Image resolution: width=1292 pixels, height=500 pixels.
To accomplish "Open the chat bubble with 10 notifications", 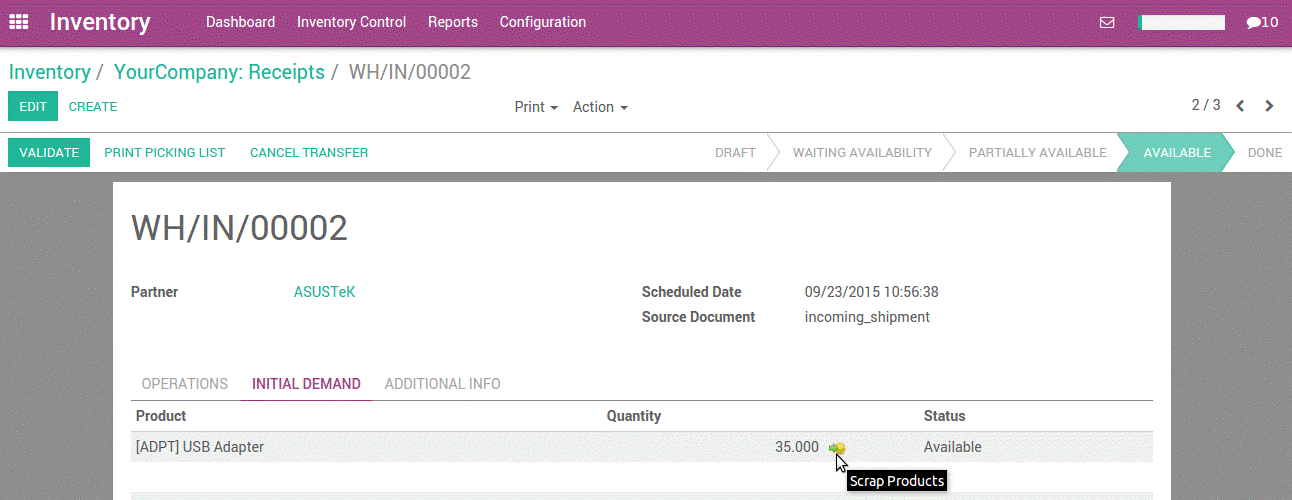I will pyautogui.click(x=1262, y=22).
